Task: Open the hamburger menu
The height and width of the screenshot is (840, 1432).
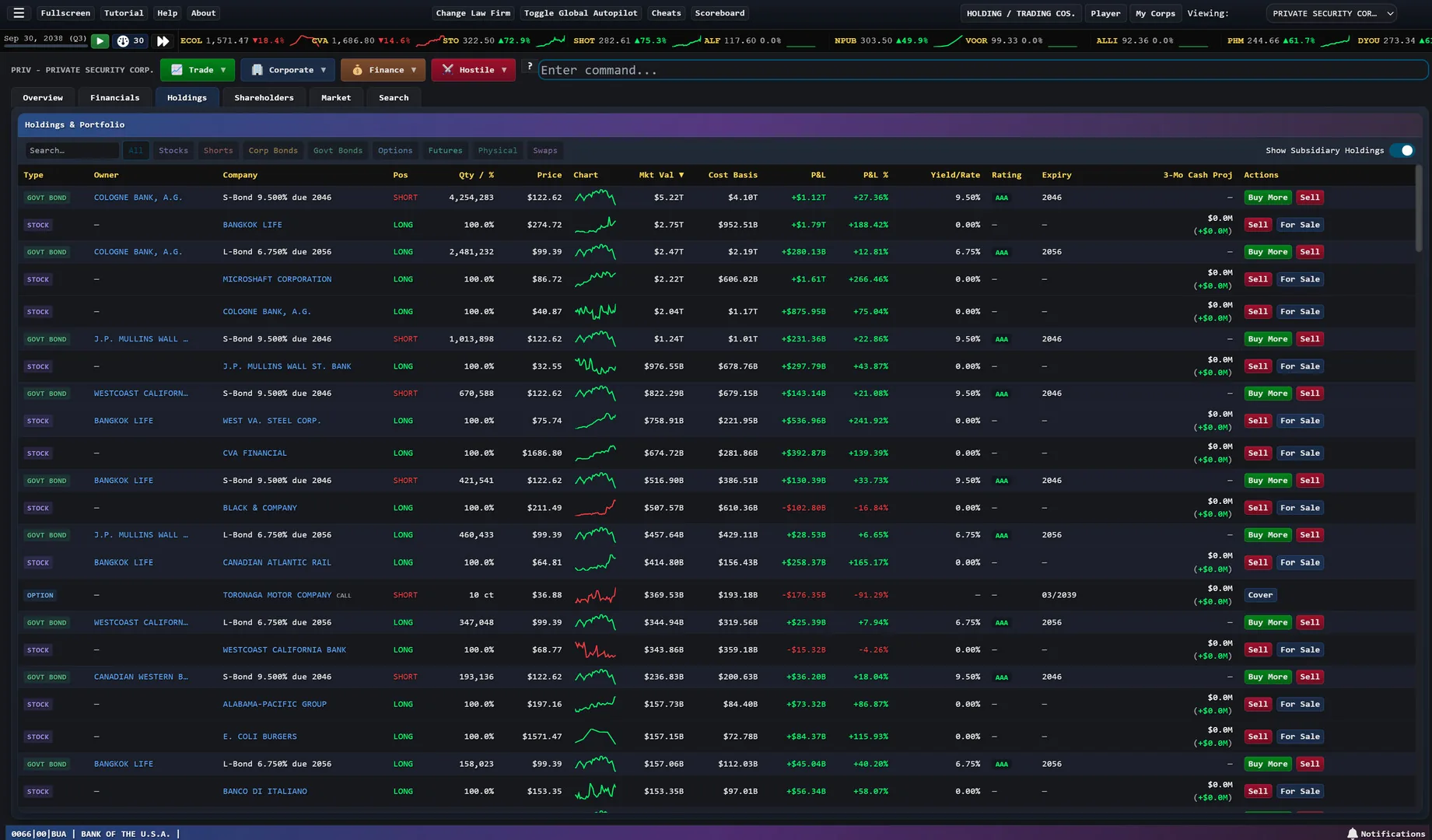Action: pyautogui.click(x=19, y=13)
